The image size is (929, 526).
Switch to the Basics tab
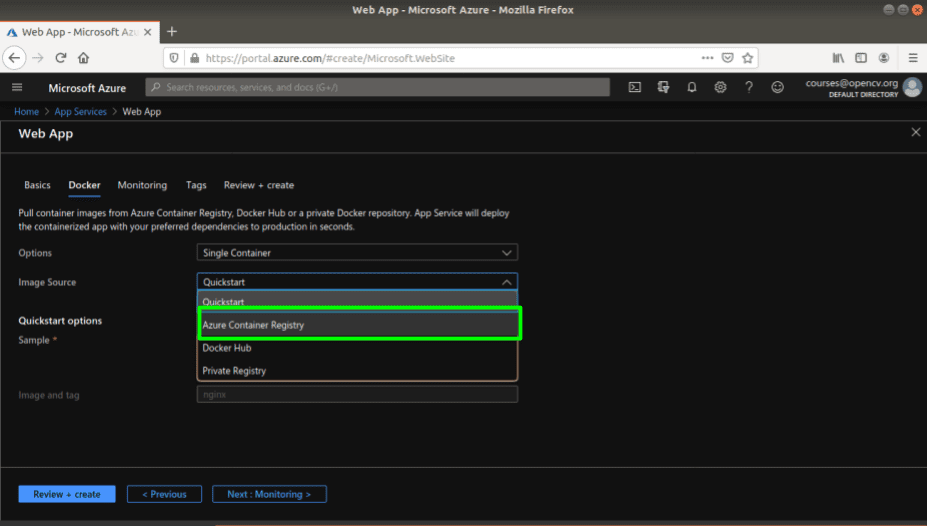click(x=37, y=185)
